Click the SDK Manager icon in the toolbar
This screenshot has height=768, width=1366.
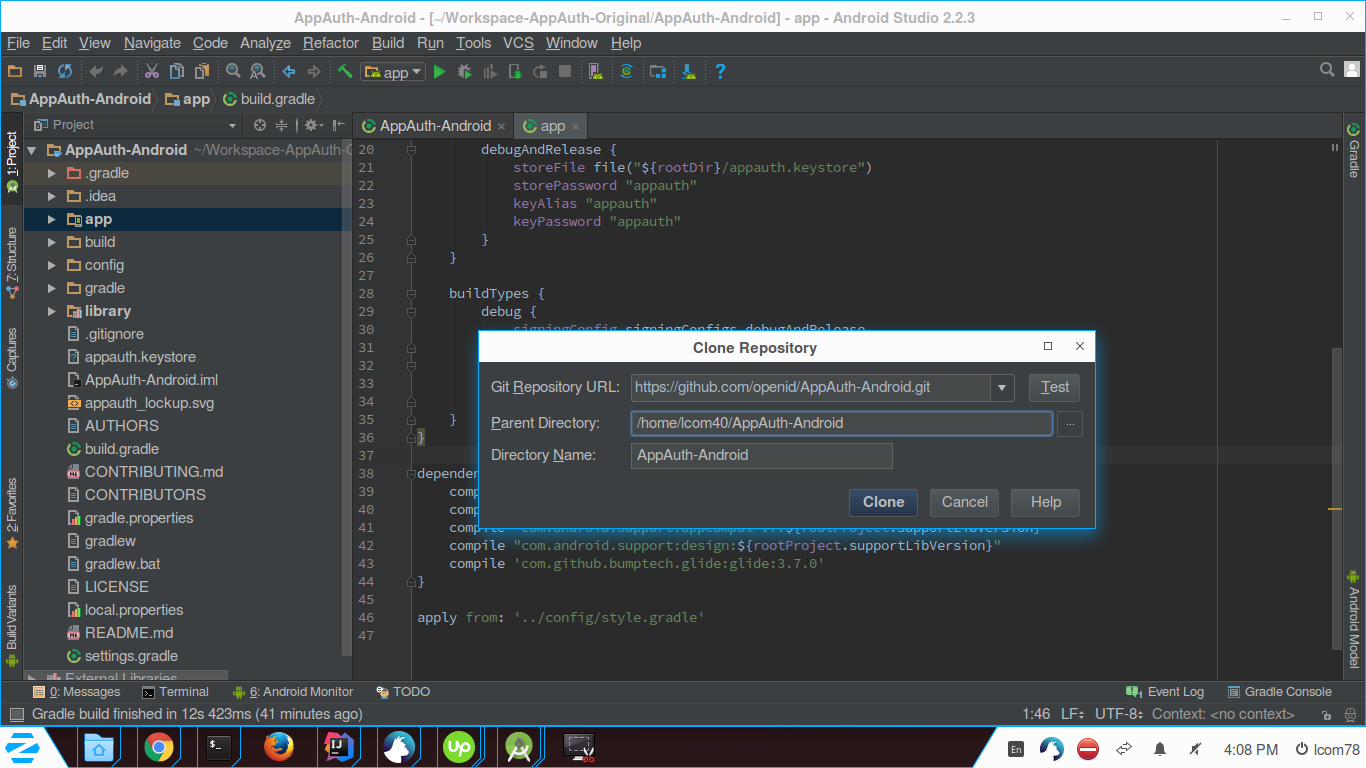click(x=655, y=71)
